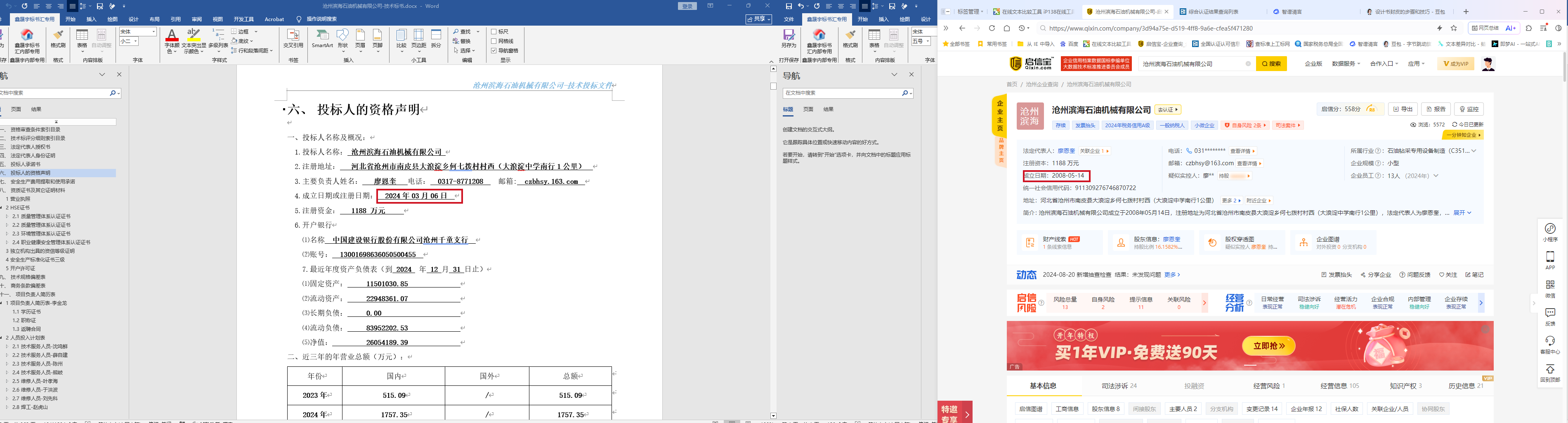Screen dimensions: 1568x423
Task: Open the 合作入口 dropdown on qixin site
Action: pyautogui.click(x=1384, y=64)
